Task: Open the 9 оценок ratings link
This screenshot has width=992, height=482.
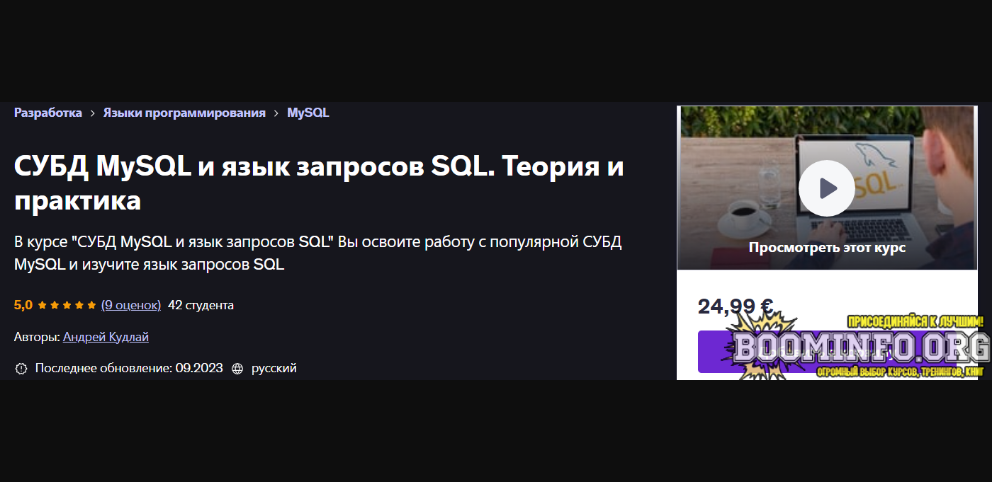Action: 131,306
